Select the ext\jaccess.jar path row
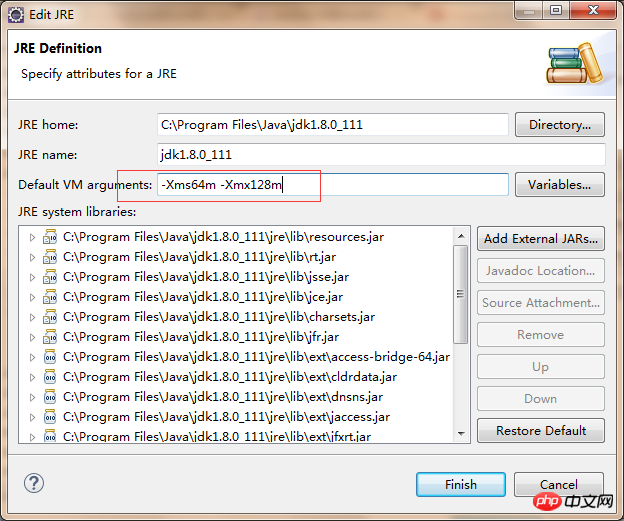Viewport: 624px width, 521px height. coord(226,417)
